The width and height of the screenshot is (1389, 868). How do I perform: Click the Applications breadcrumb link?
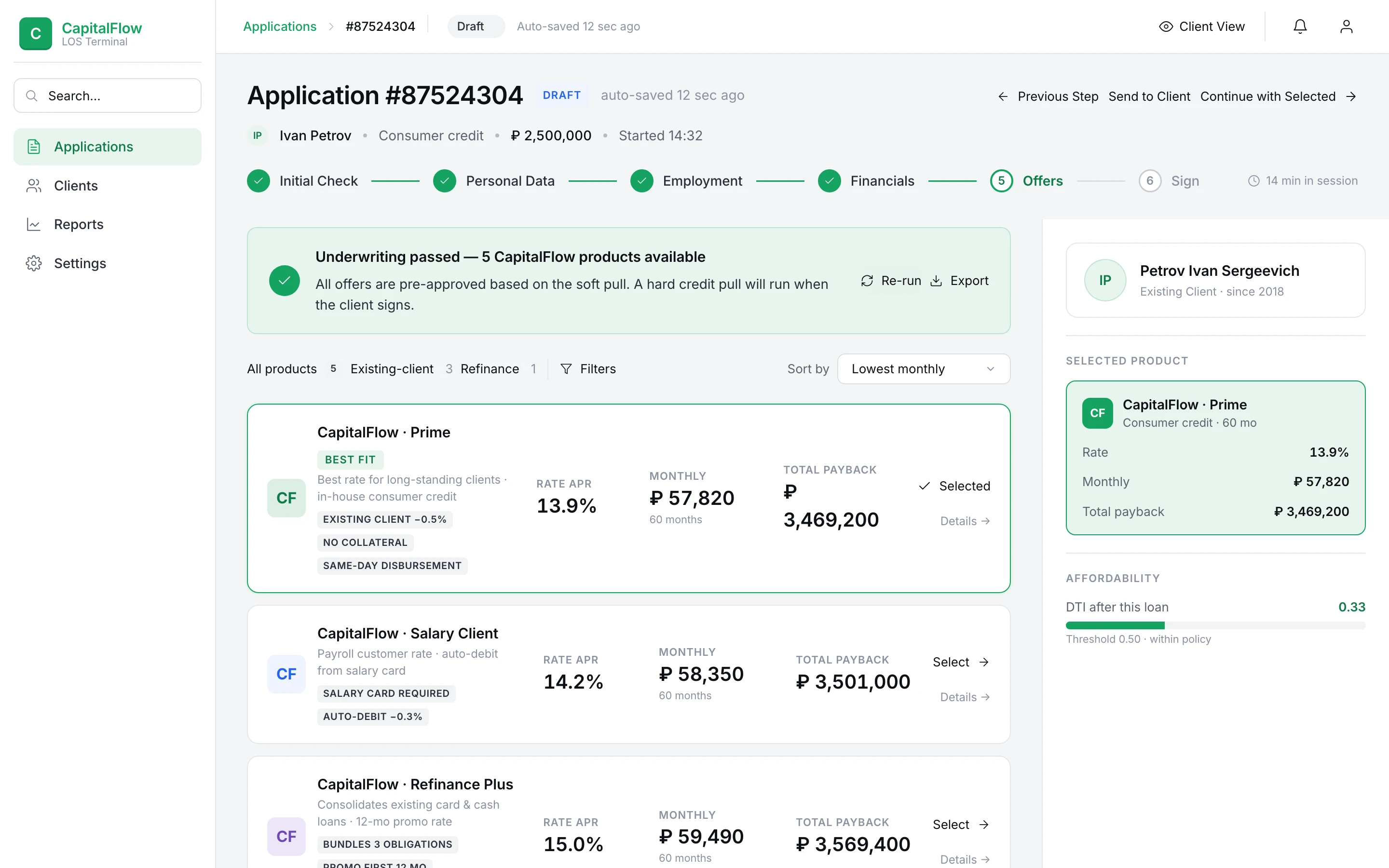(280, 27)
